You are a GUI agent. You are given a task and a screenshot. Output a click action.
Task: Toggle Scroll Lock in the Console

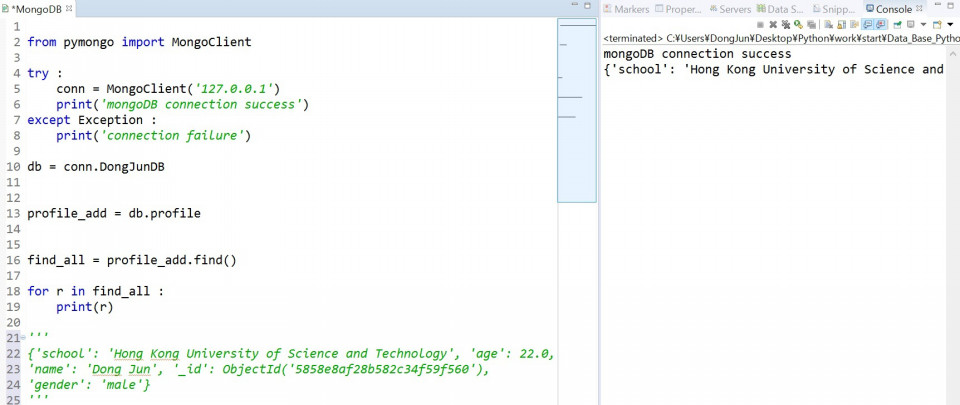841,24
